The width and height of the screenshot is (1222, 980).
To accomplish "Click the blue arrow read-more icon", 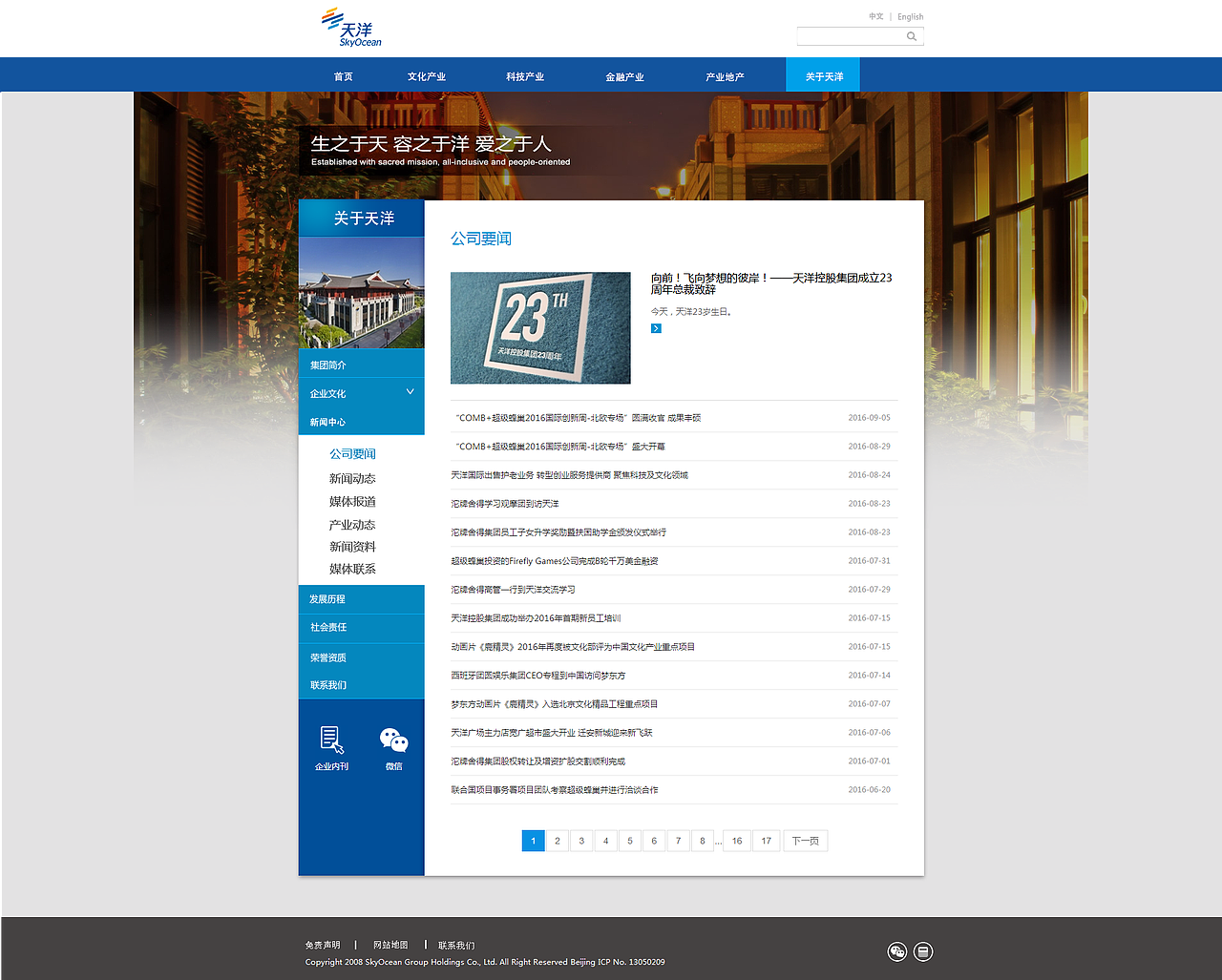I will pyautogui.click(x=656, y=328).
